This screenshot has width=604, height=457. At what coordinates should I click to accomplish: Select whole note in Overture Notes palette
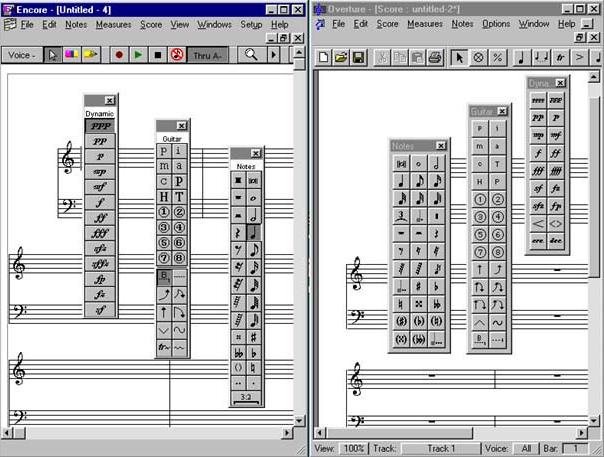419,164
